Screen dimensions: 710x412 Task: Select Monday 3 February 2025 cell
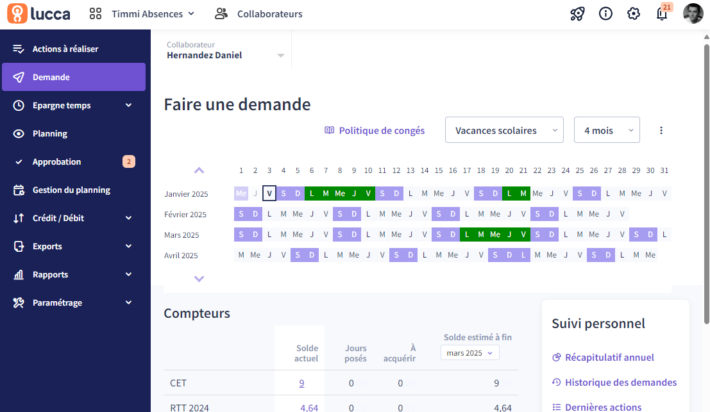269,214
